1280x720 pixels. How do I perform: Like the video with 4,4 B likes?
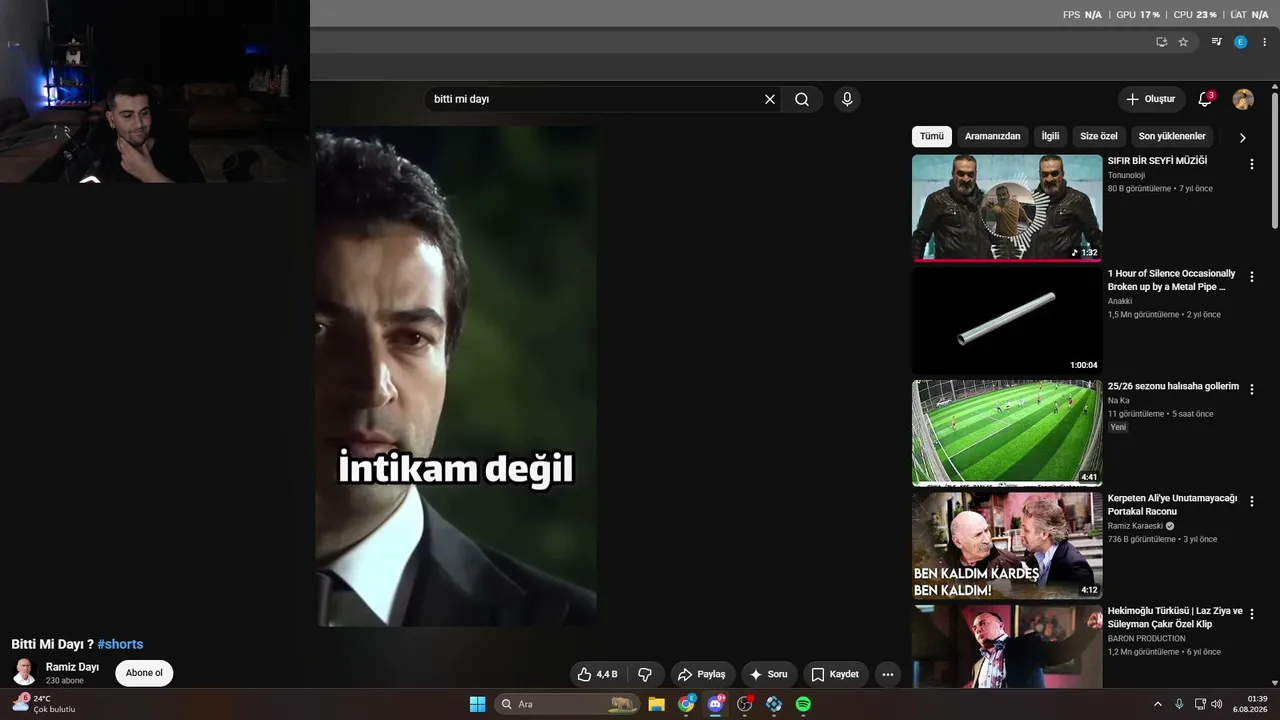pos(598,674)
